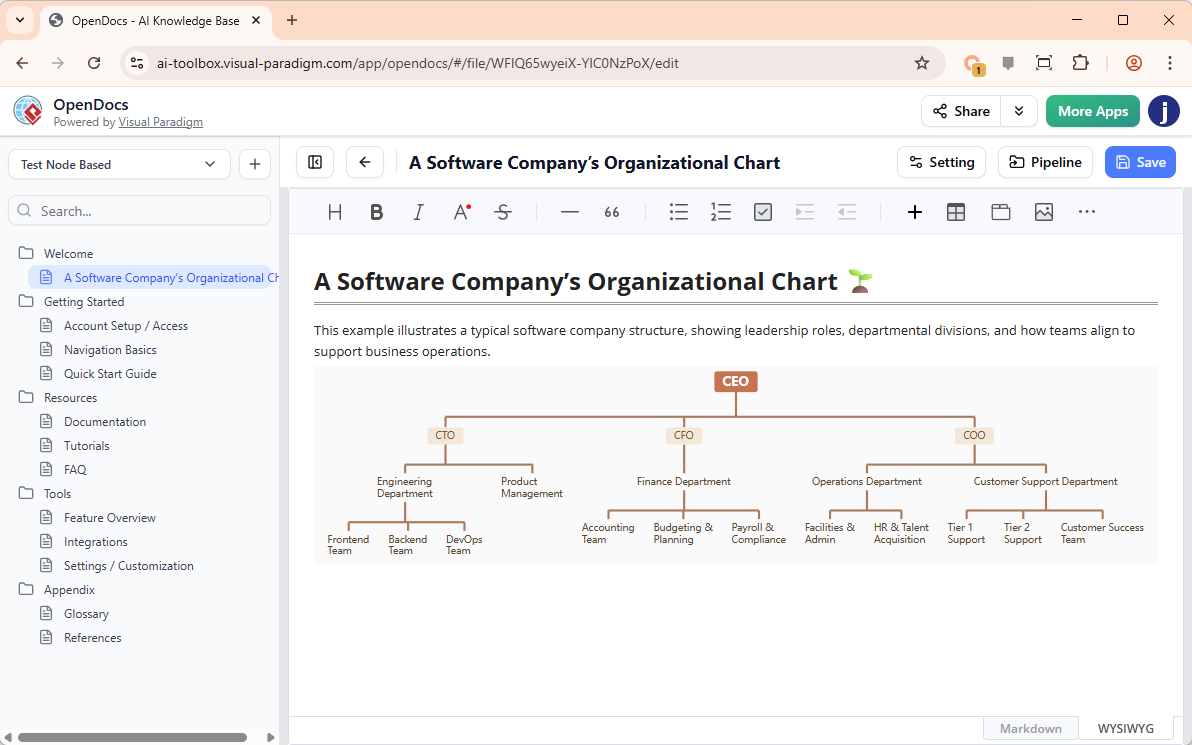Open the Glossary page in sidebar
The height and width of the screenshot is (745, 1192).
[86, 614]
